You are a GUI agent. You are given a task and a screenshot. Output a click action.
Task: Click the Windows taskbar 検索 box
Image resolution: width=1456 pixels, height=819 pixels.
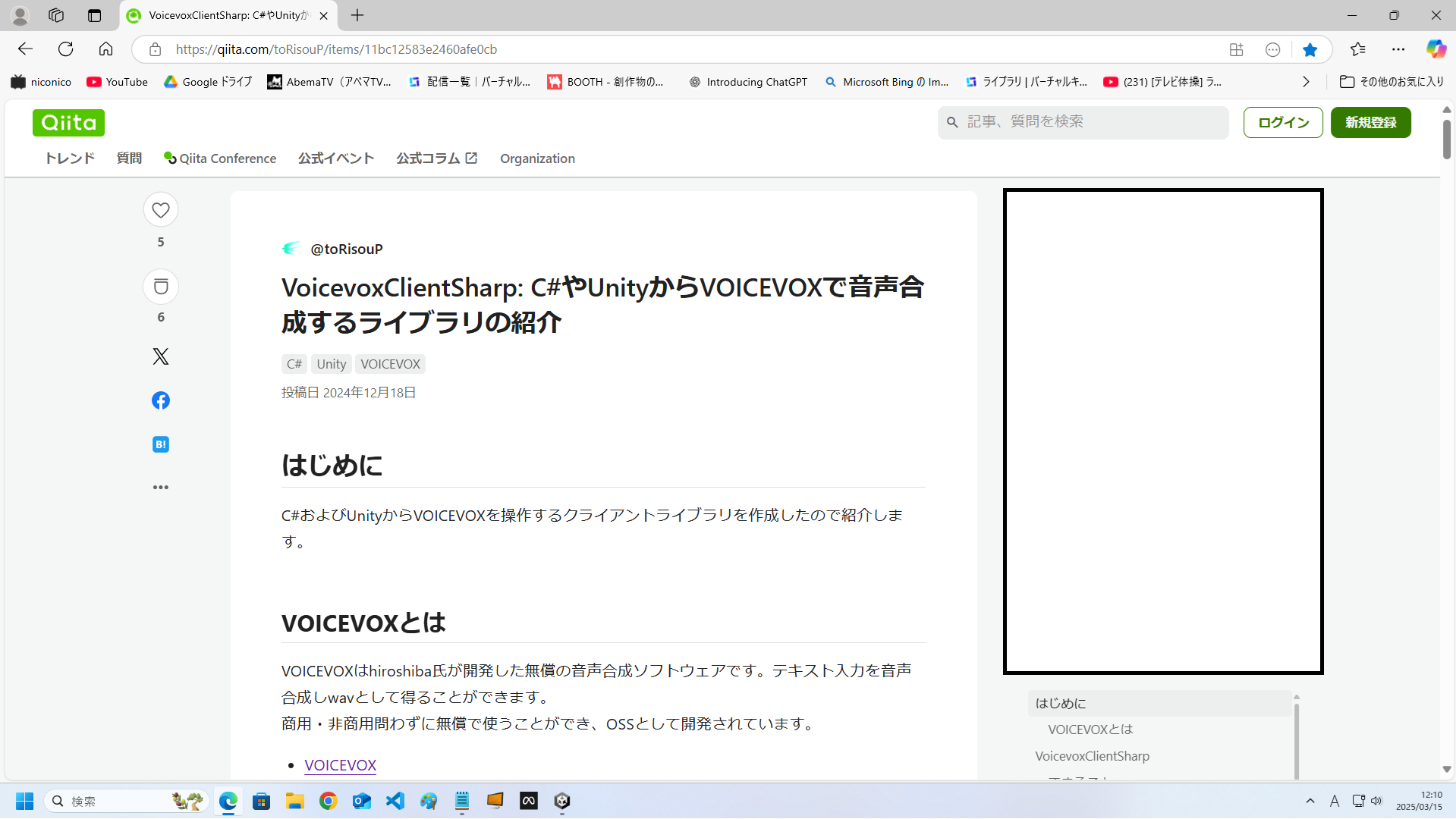(x=126, y=801)
